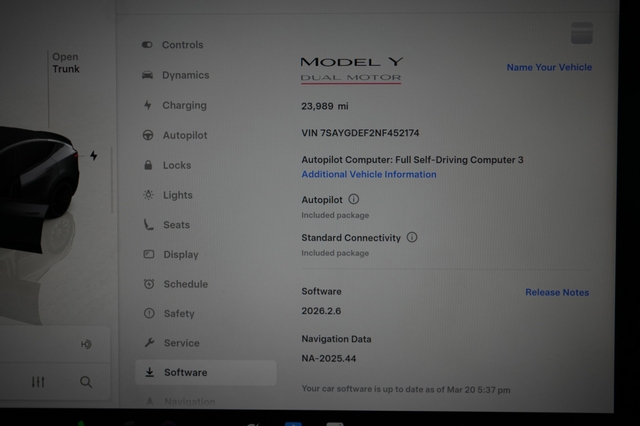The height and width of the screenshot is (426, 640).
Task: Click the Locks padlock icon
Action: click(148, 165)
